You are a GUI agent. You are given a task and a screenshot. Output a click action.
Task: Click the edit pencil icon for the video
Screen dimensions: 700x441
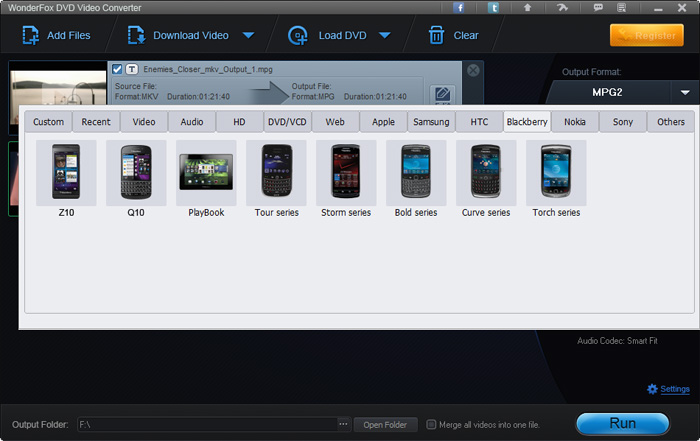[442, 95]
